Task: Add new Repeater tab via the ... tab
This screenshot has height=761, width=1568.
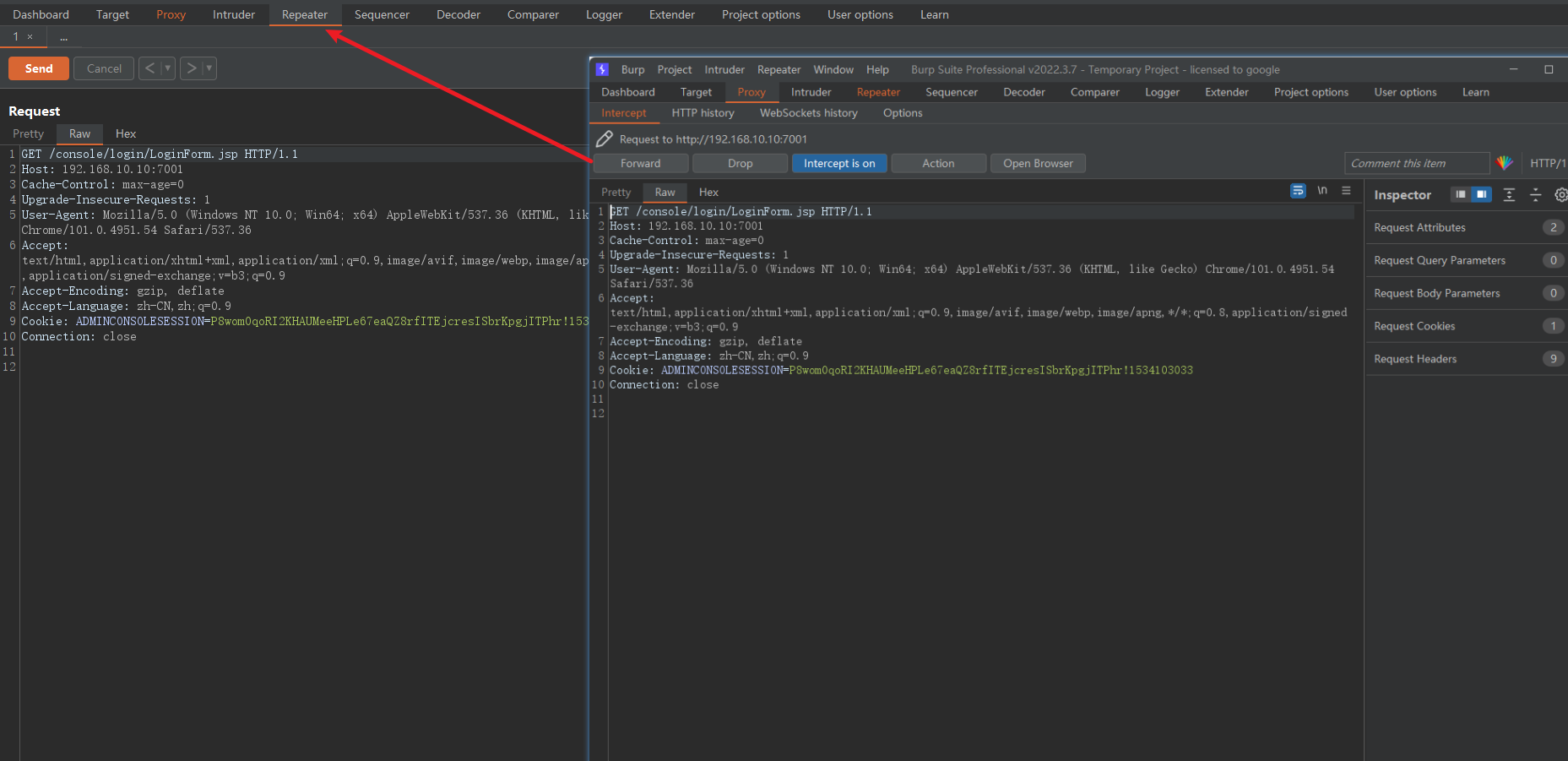Action: [63, 36]
